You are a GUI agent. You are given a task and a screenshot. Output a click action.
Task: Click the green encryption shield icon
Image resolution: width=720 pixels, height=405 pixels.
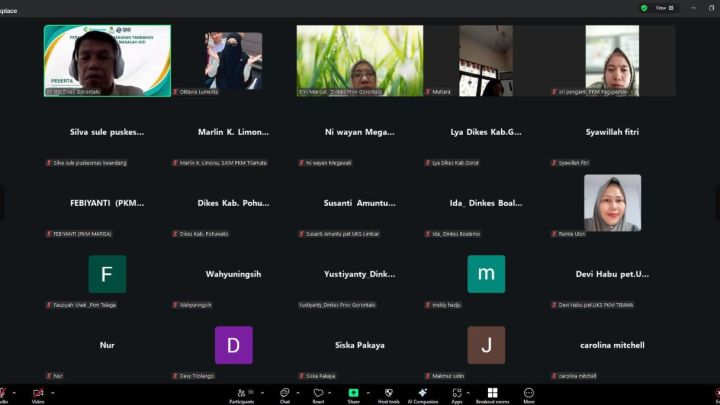click(644, 8)
